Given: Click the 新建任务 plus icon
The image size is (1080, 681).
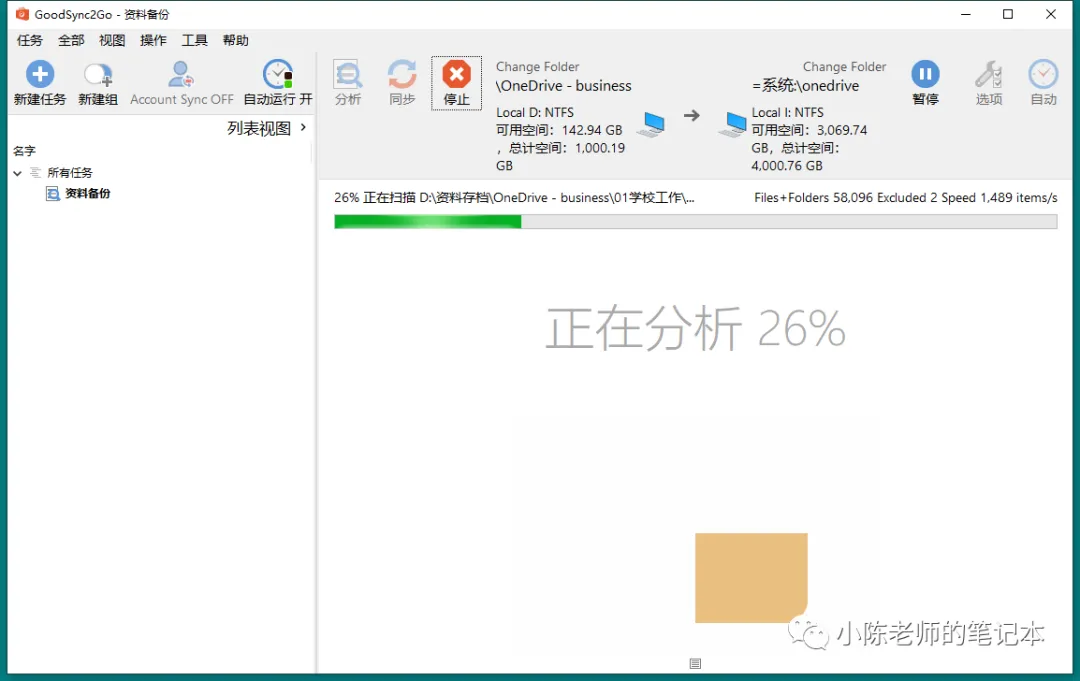Looking at the screenshot, I should coord(39,74).
